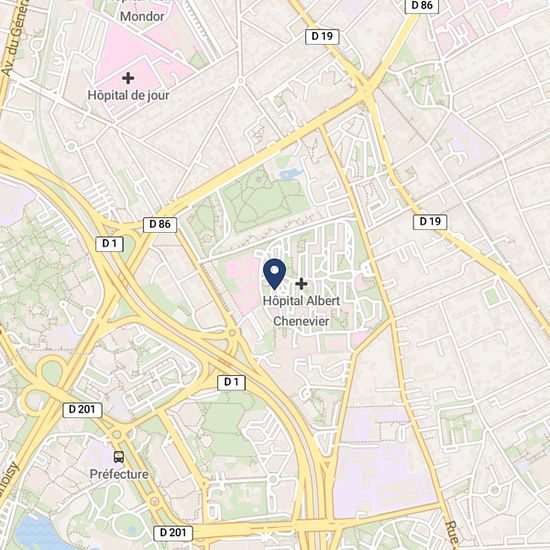Click the Av. du Général street label
Image resolution: width=550 pixels, height=550 pixels.
click(x=13, y=37)
